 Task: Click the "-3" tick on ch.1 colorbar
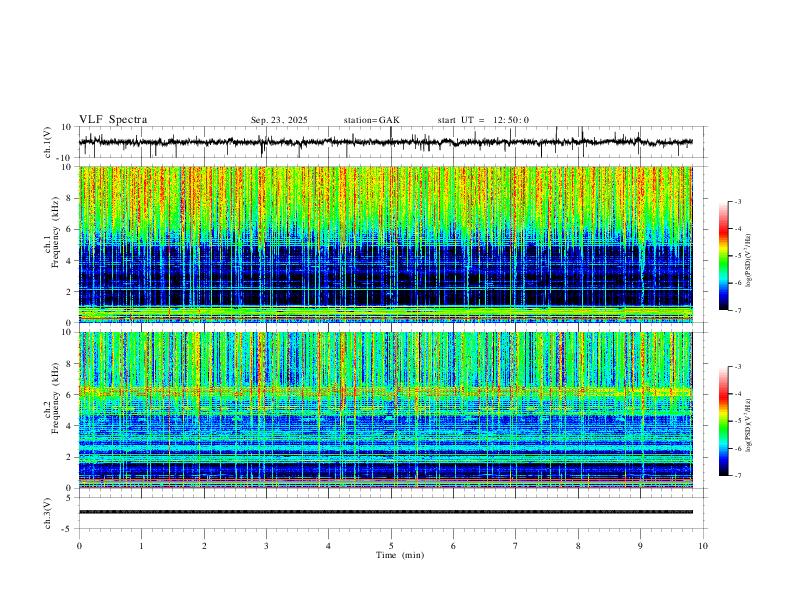(x=738, y=201)
